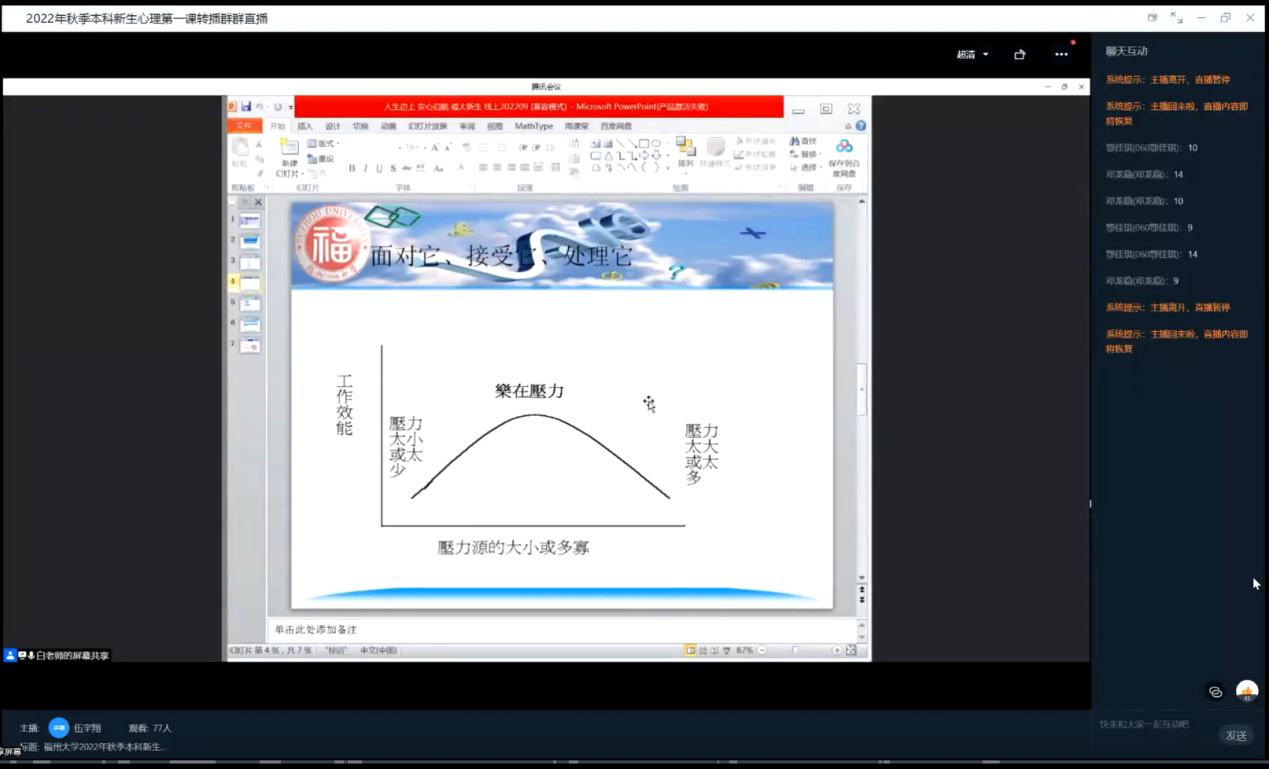
Task: Click host avatar next to 伍宇翔
Action: [x=58, y=728]
